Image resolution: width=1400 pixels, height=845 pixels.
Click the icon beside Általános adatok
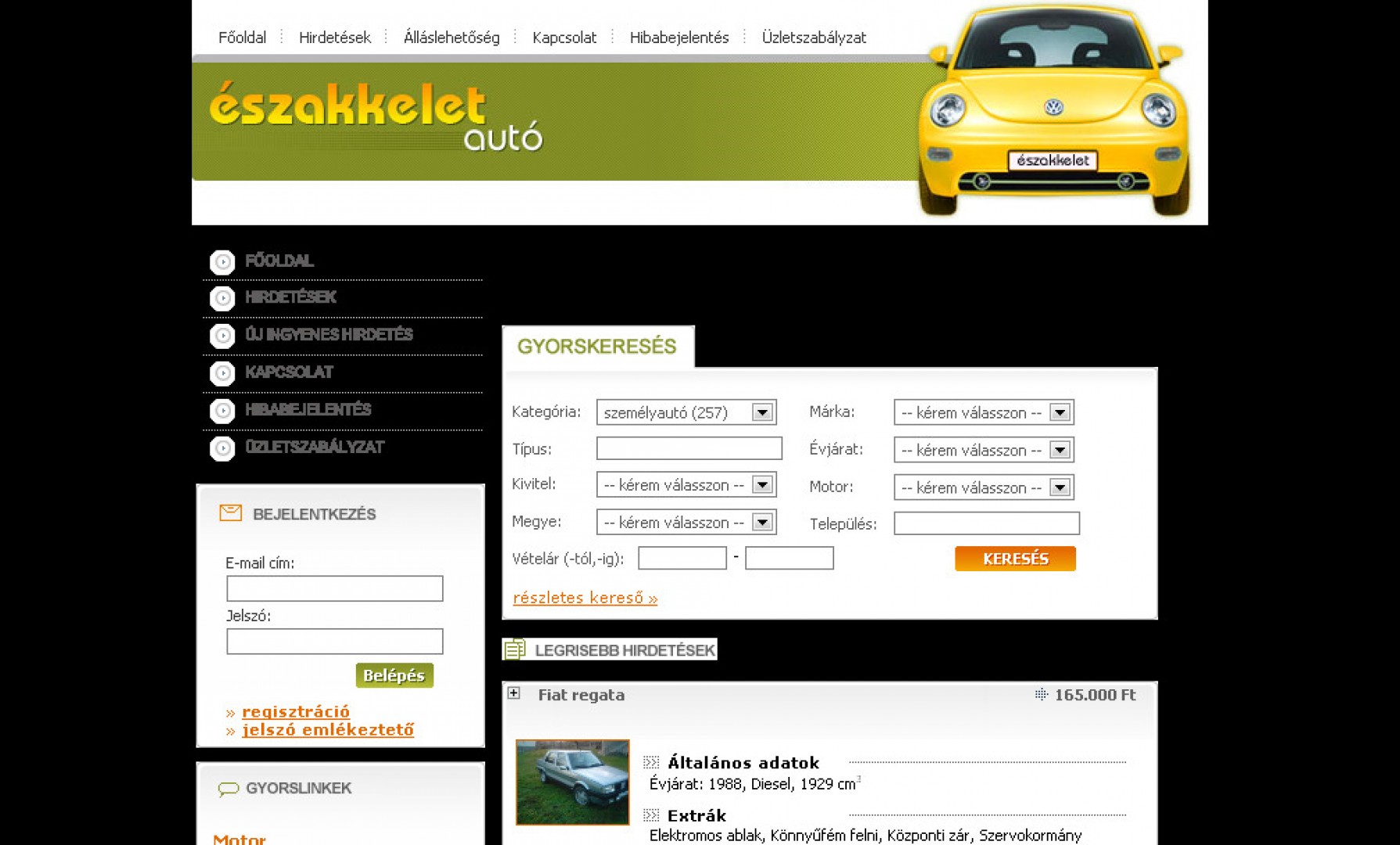click(x=651, y=762)
